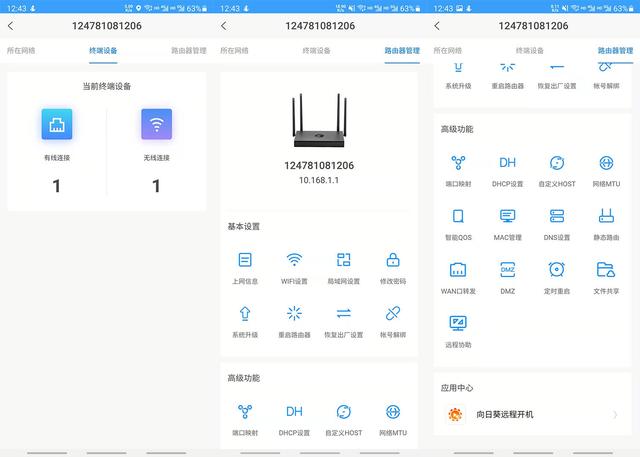Tap wired connection count under 有线连接
This screenshot has width=640, height=457.
57,186
